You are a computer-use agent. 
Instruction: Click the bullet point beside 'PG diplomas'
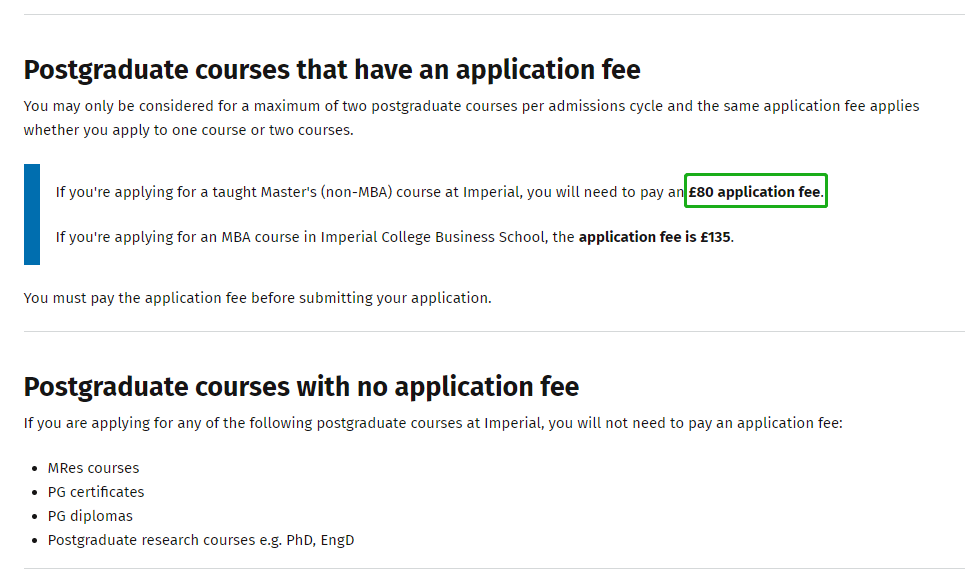33,517
